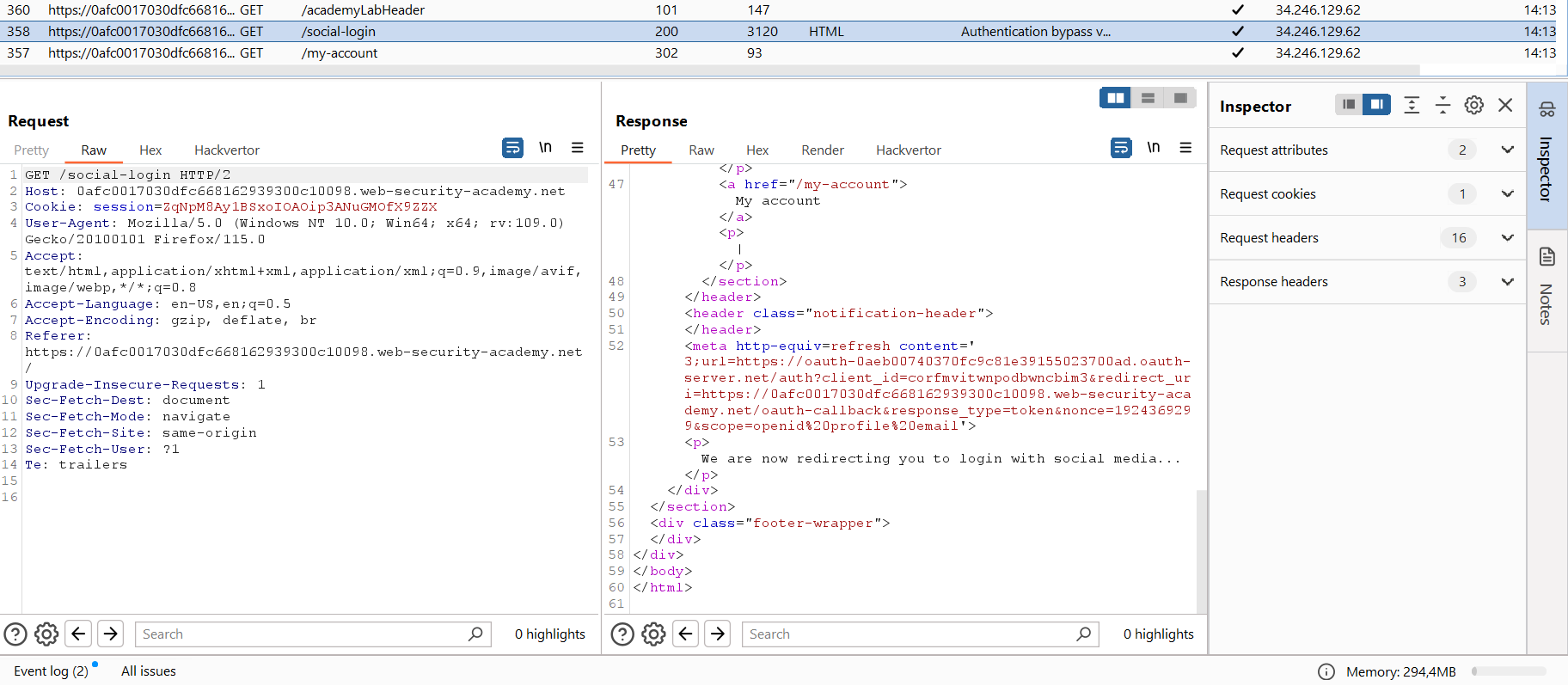Open Inspector sidebar tab
Viewport: 1568px width, 686px height.
pyautogui.click(x=1547, y=156)
